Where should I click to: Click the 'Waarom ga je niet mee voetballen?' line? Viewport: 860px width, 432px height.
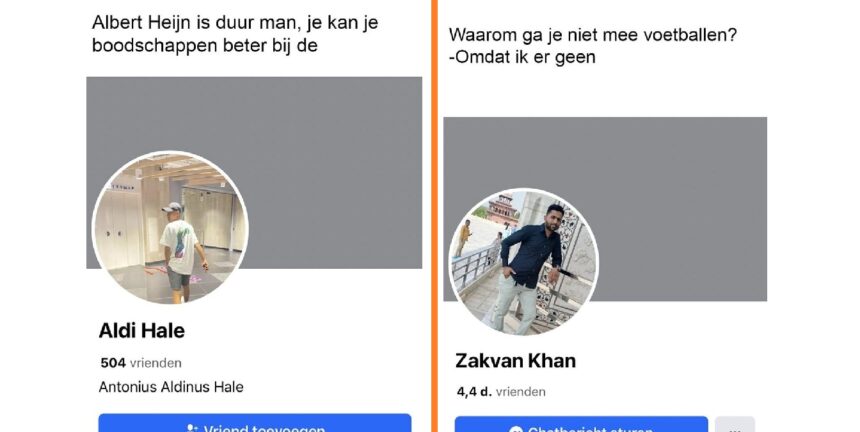pos(593,35)
